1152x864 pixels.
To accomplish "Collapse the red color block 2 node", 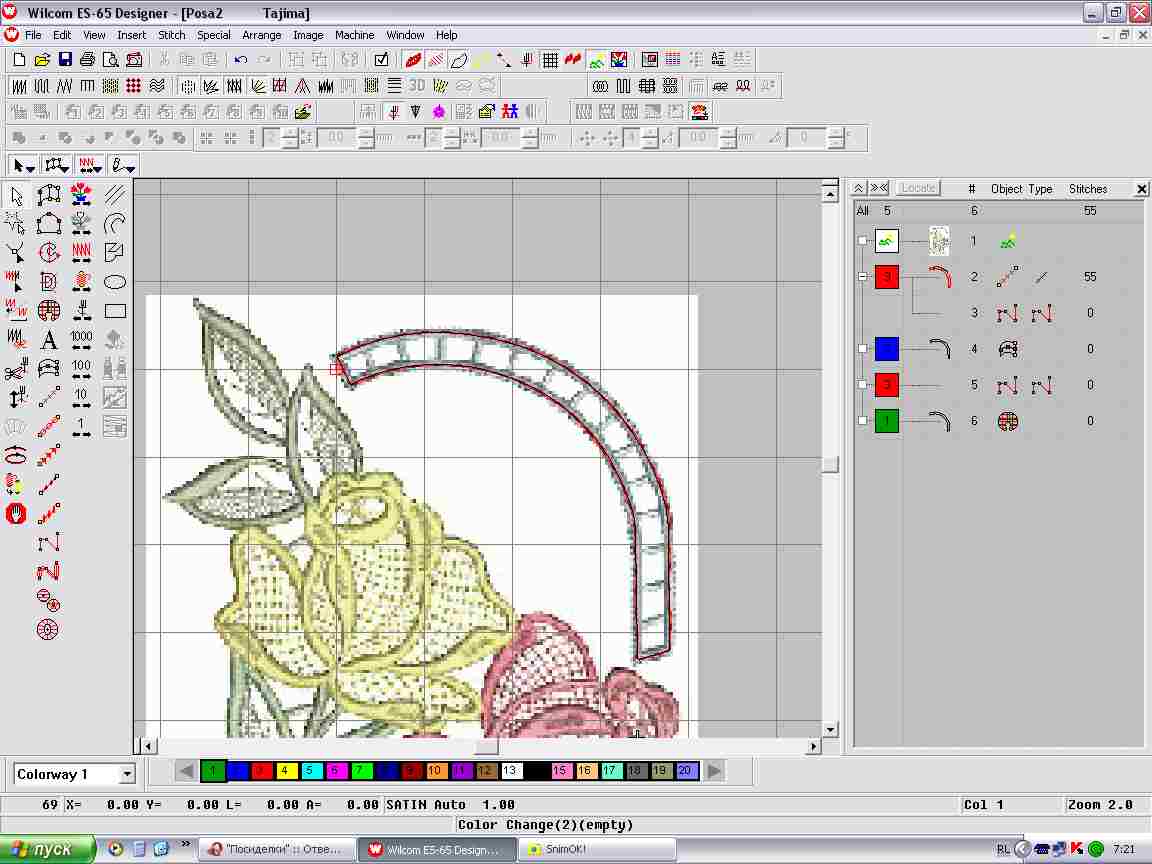I will [x=863, y=277].
